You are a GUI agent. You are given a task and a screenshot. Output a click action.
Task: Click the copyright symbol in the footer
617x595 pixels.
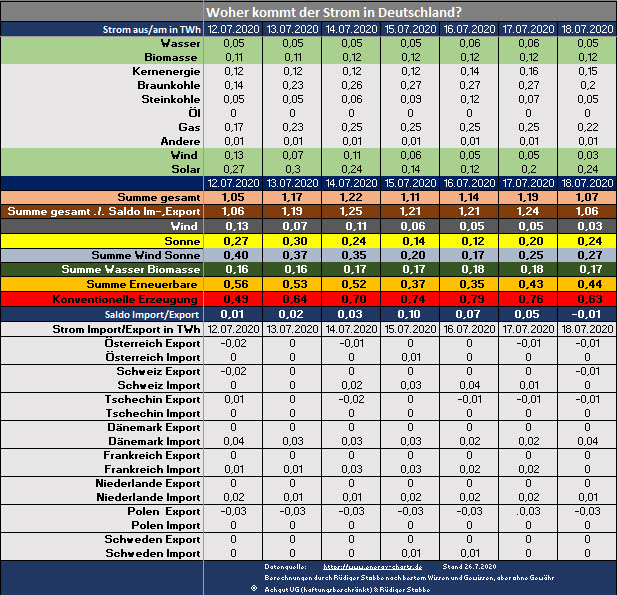coord(253,587)
